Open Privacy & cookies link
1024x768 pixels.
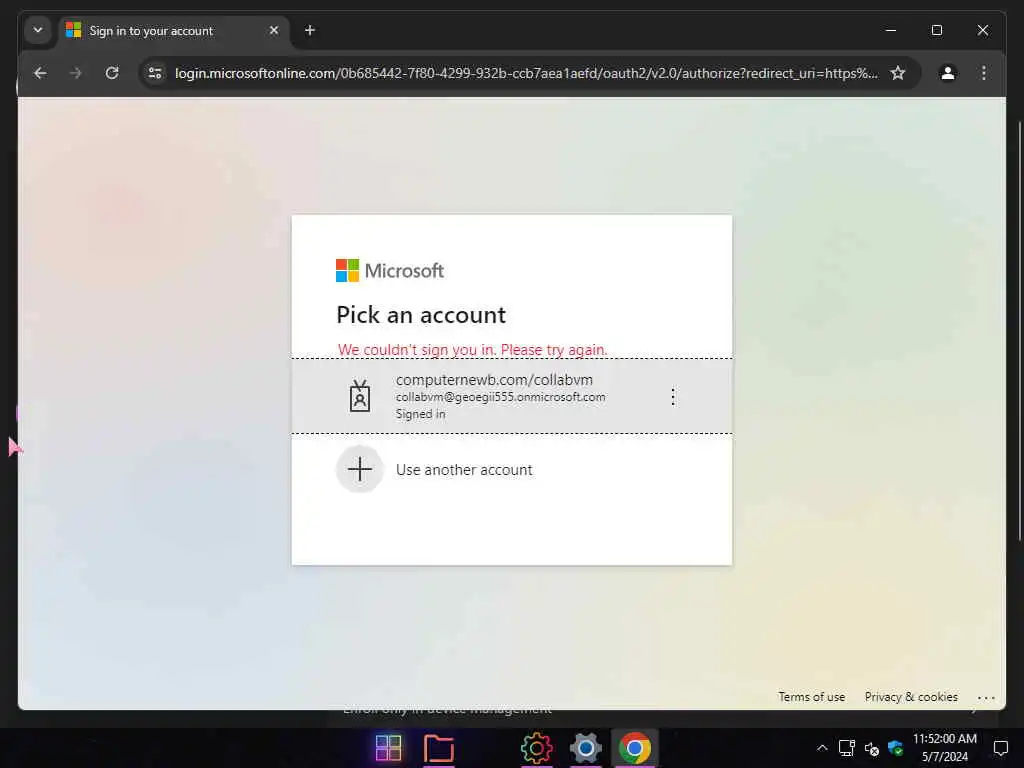point(911,697)
